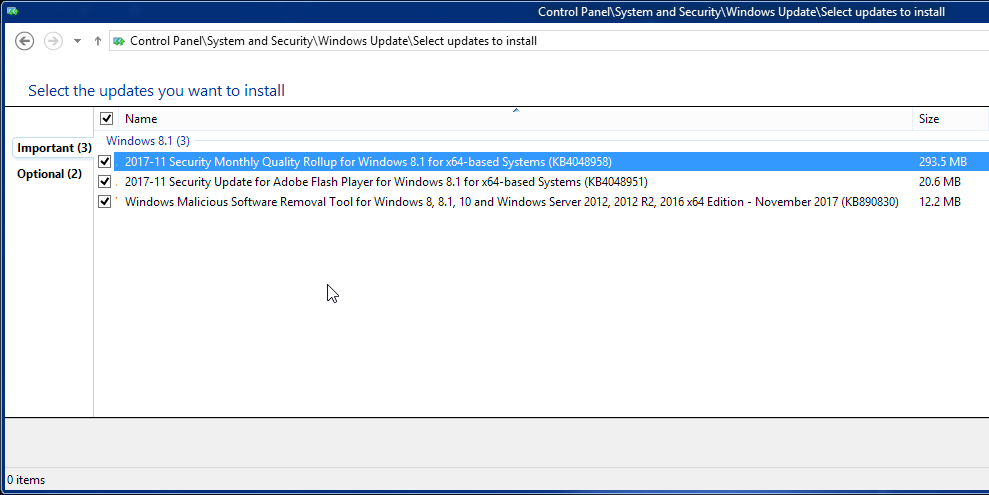This screenshot has width=989, height=495.
Task: Select the KB4048958 Quality Rollup update name
Action: point(368,162)
